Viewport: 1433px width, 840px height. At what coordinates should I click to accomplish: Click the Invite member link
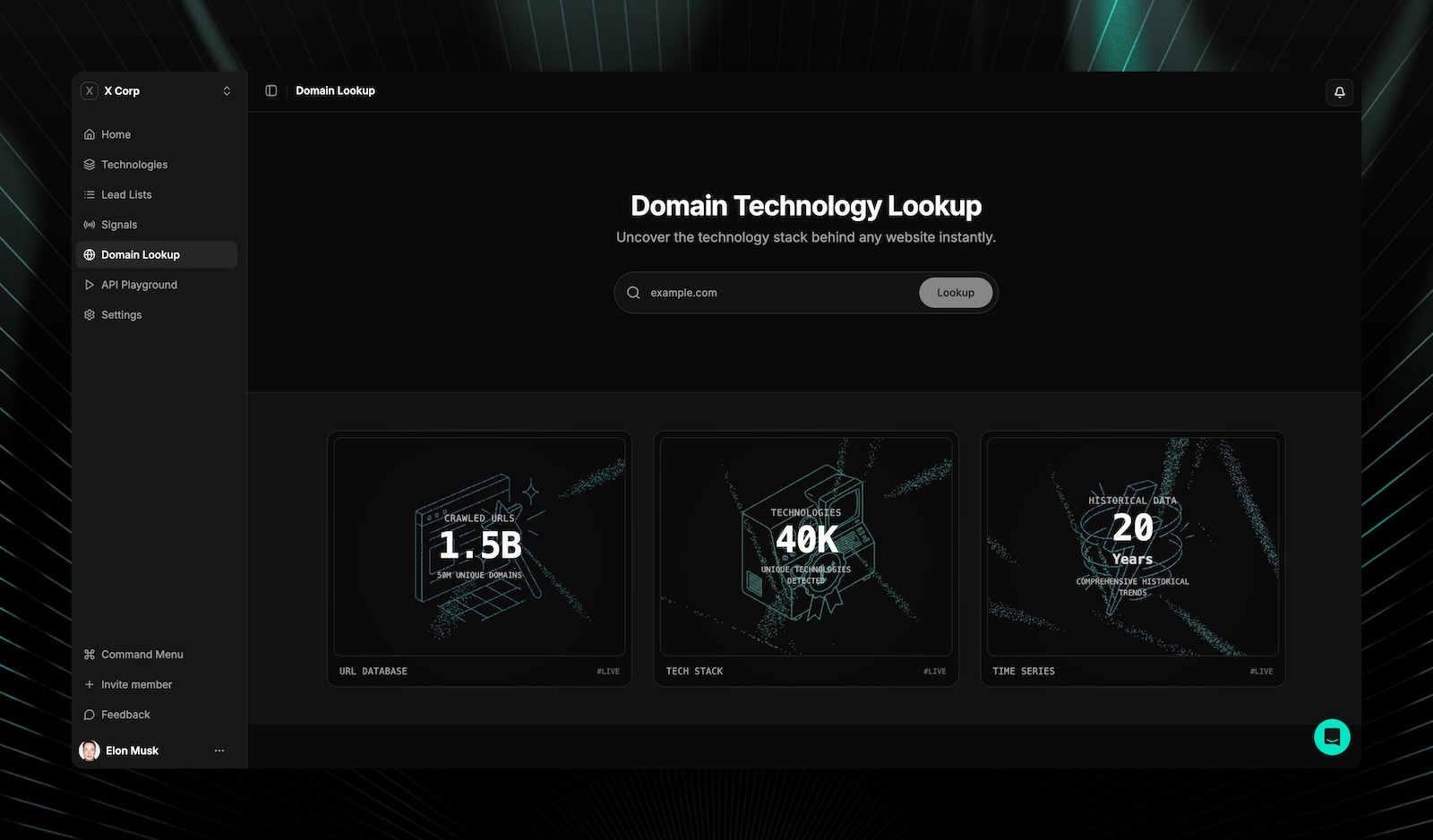click(x=136, y=684)
